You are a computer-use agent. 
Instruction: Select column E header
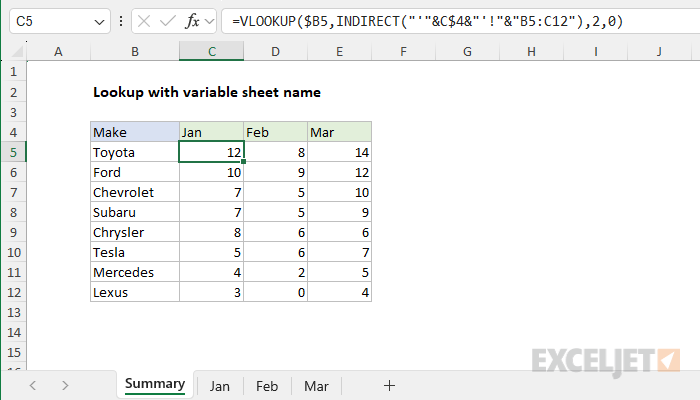pos(339,52)
